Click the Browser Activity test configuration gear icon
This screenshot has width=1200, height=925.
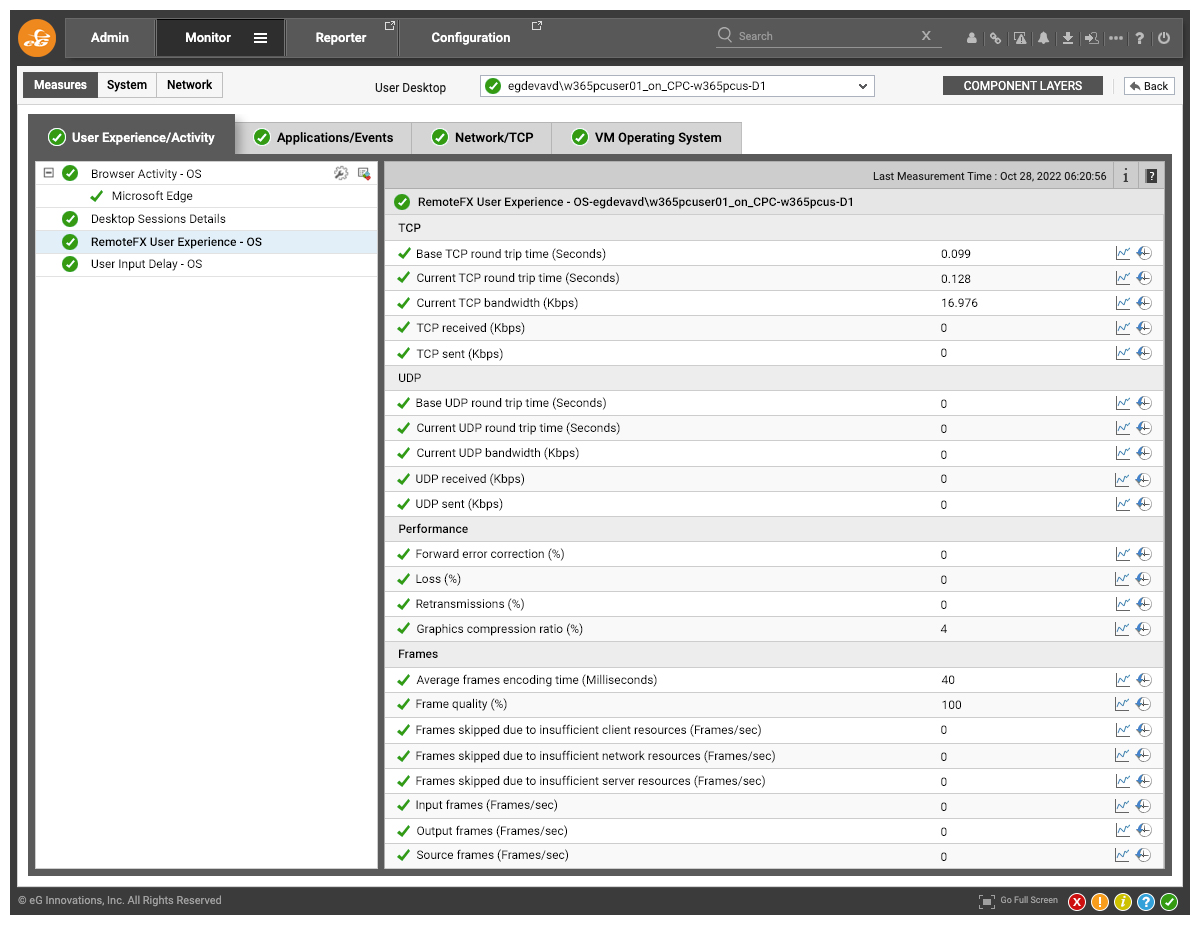coord(341,173)
